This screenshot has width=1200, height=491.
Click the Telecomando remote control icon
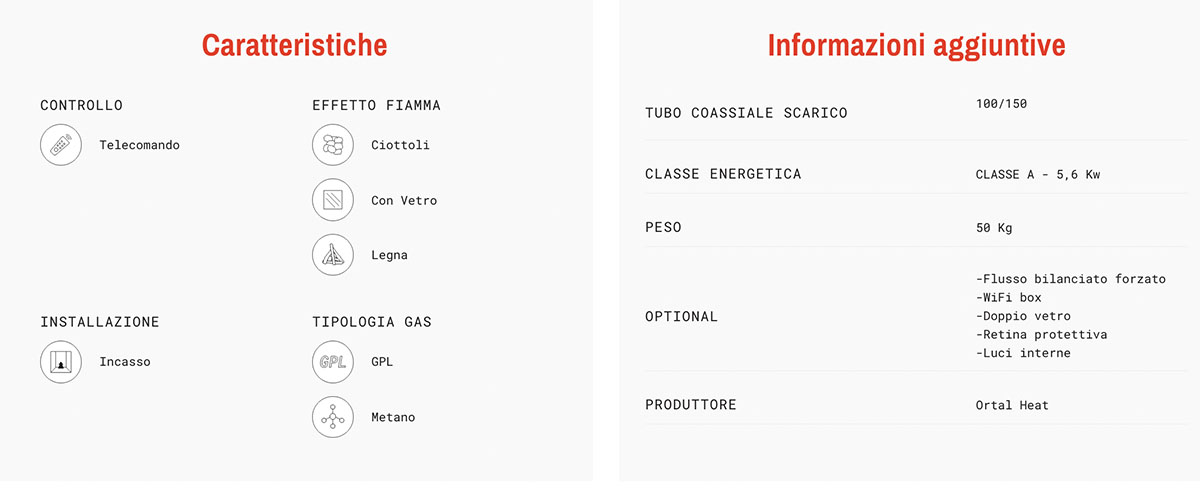tap(61, 145)
